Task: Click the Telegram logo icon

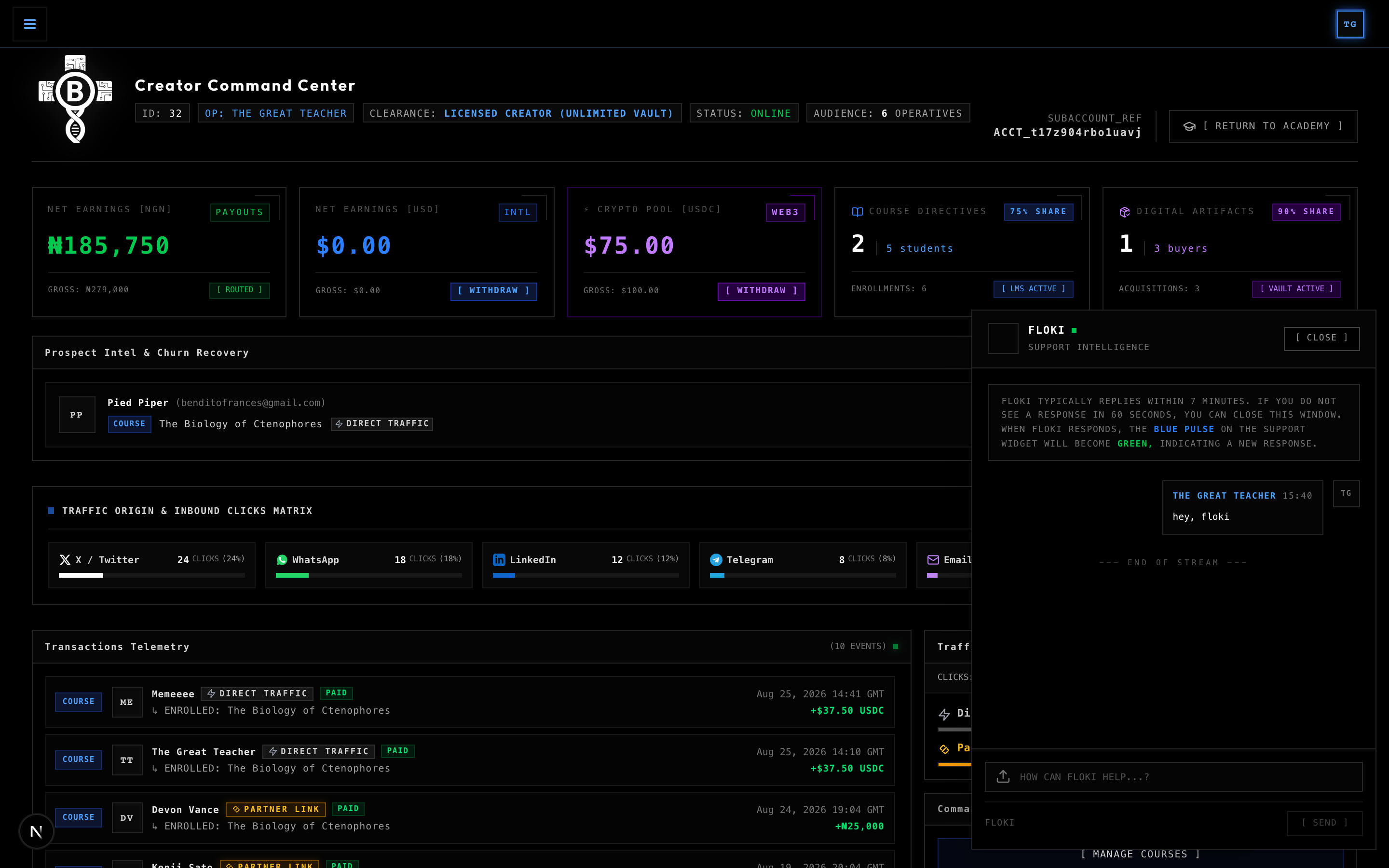Action: pos(716,560)
